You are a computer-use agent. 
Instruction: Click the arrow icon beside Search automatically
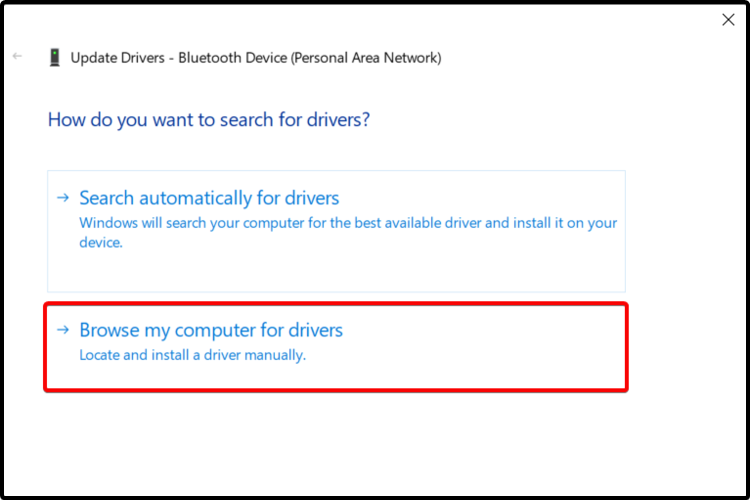pos(63,197)
